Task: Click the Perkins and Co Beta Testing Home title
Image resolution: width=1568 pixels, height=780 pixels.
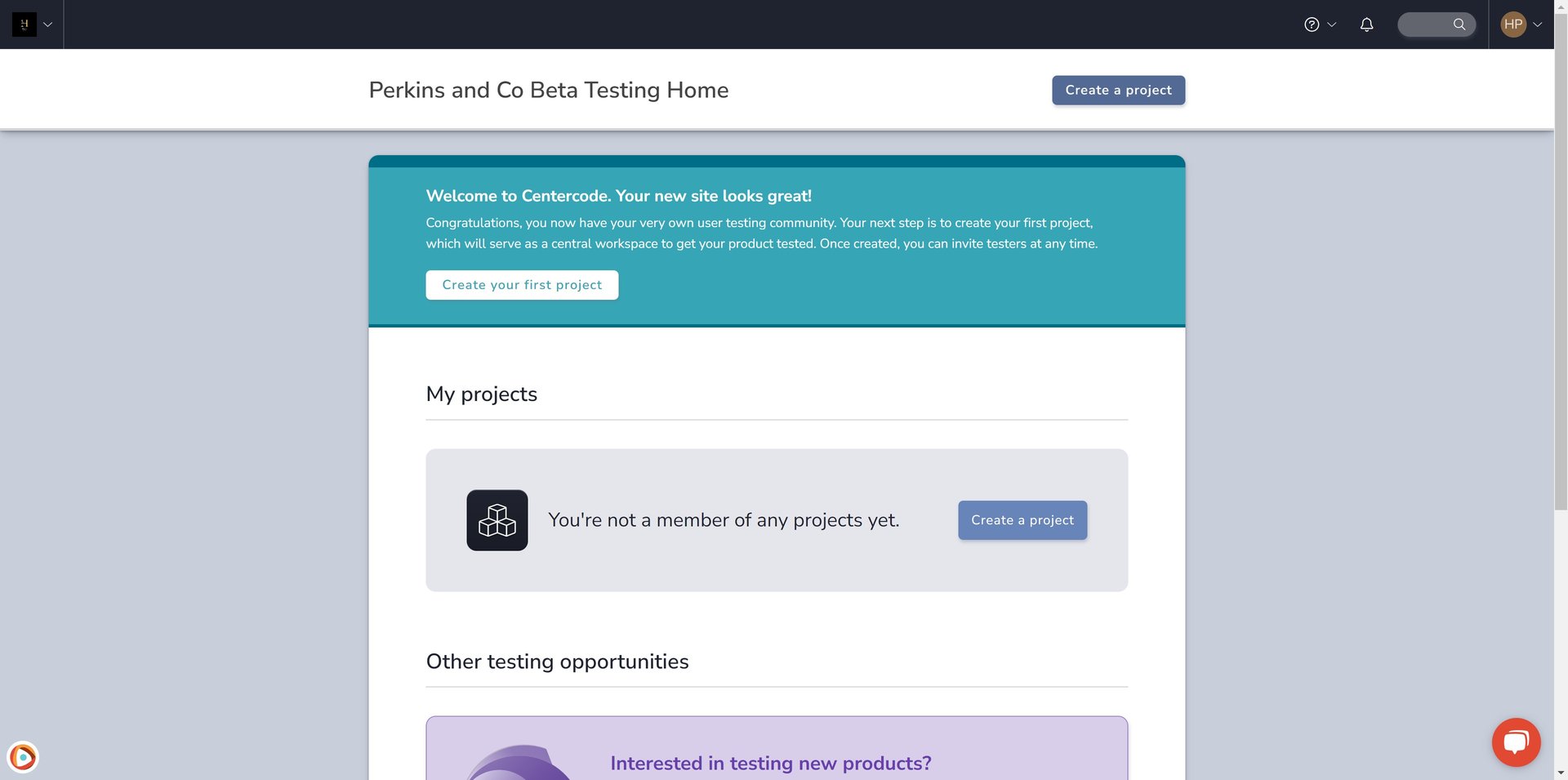Action: pyautogui.click(x=548, y=90)
